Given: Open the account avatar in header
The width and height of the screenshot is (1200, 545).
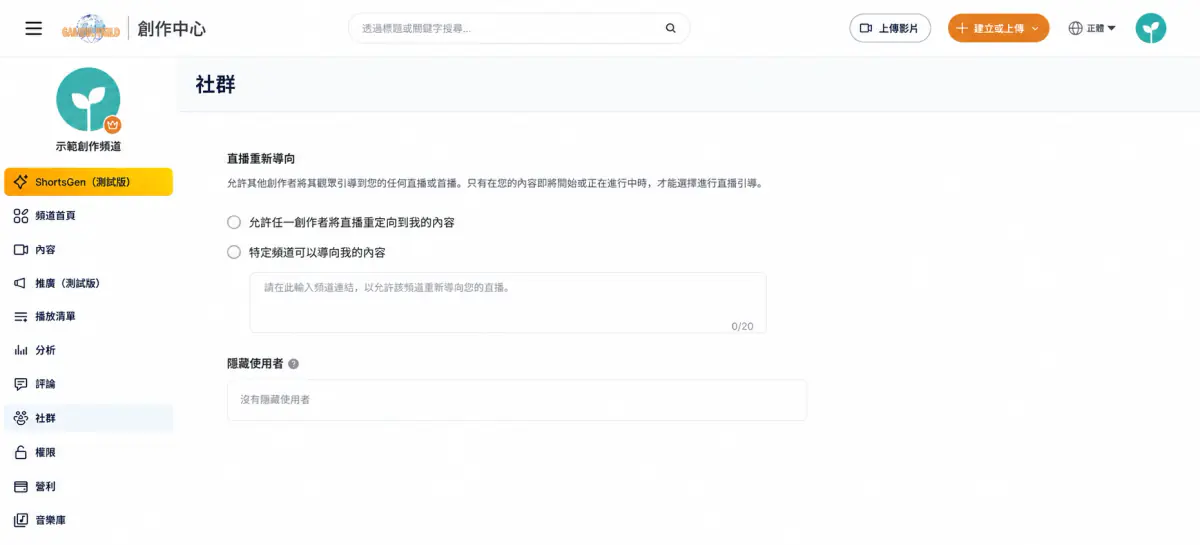Looking at the screenshot, I should (1151, 28).
